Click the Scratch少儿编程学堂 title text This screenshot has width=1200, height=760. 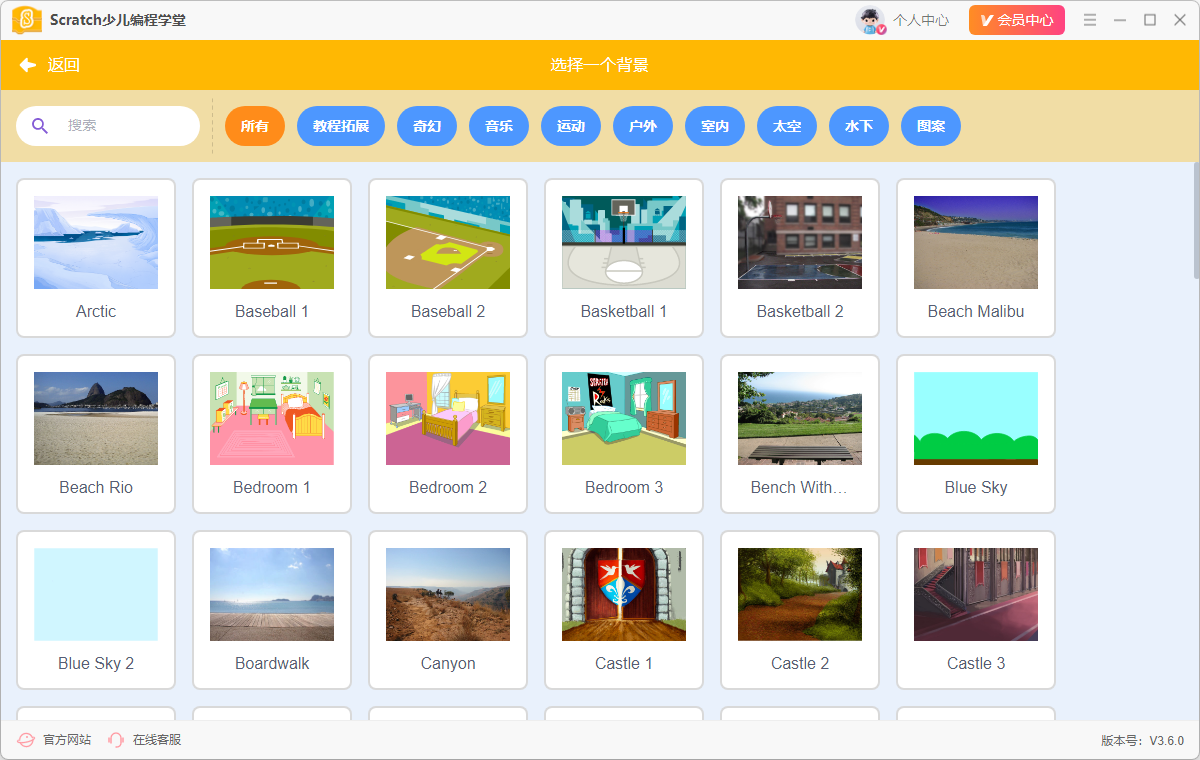click(x=118, y=20)
